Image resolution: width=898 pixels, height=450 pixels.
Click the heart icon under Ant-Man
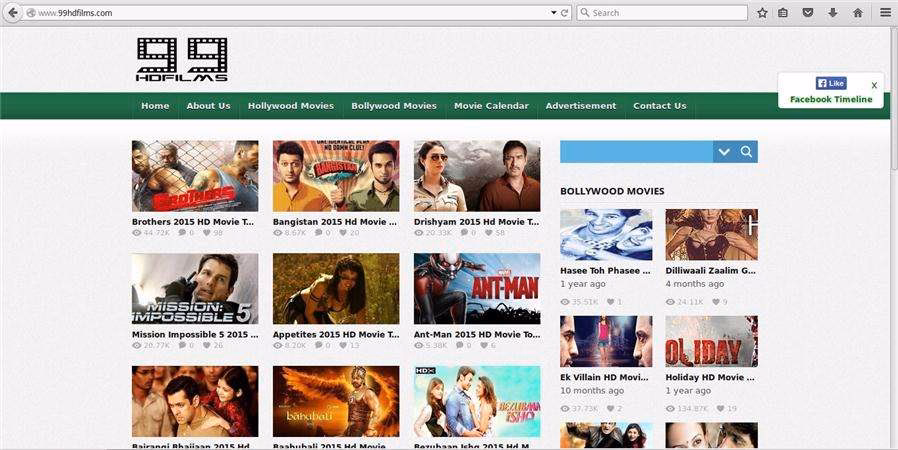484,346
